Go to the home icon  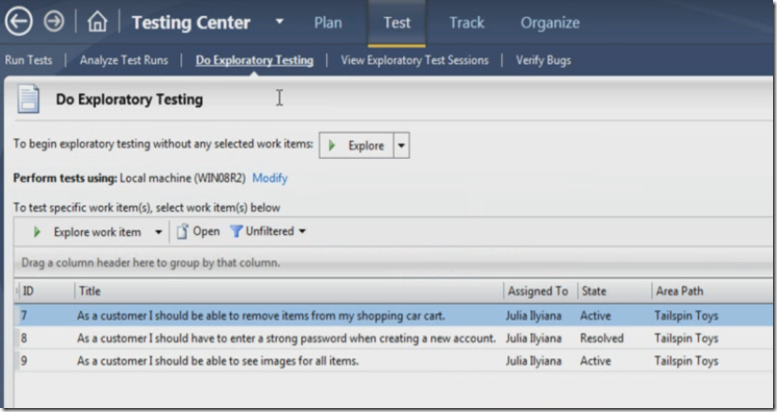coord(97,22)
